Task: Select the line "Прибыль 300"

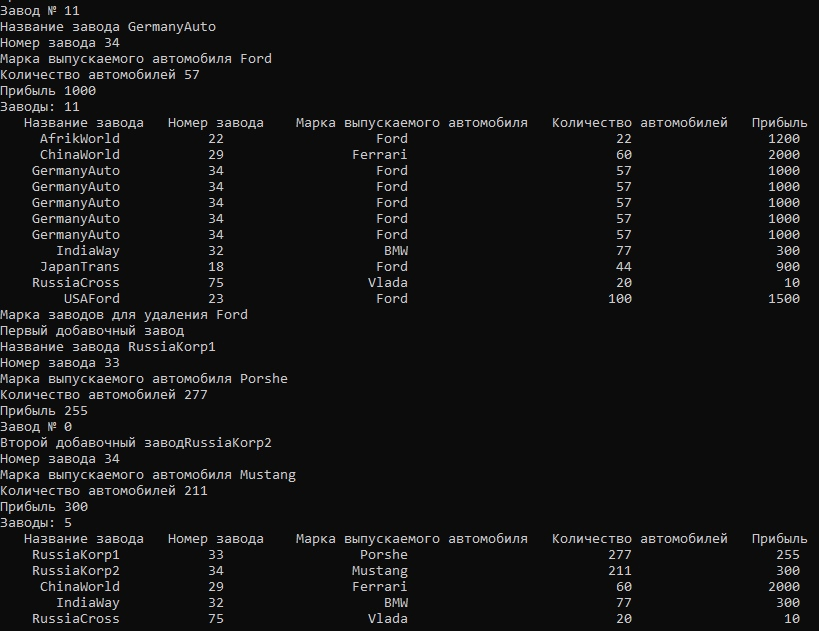Action: pos(44,507)
